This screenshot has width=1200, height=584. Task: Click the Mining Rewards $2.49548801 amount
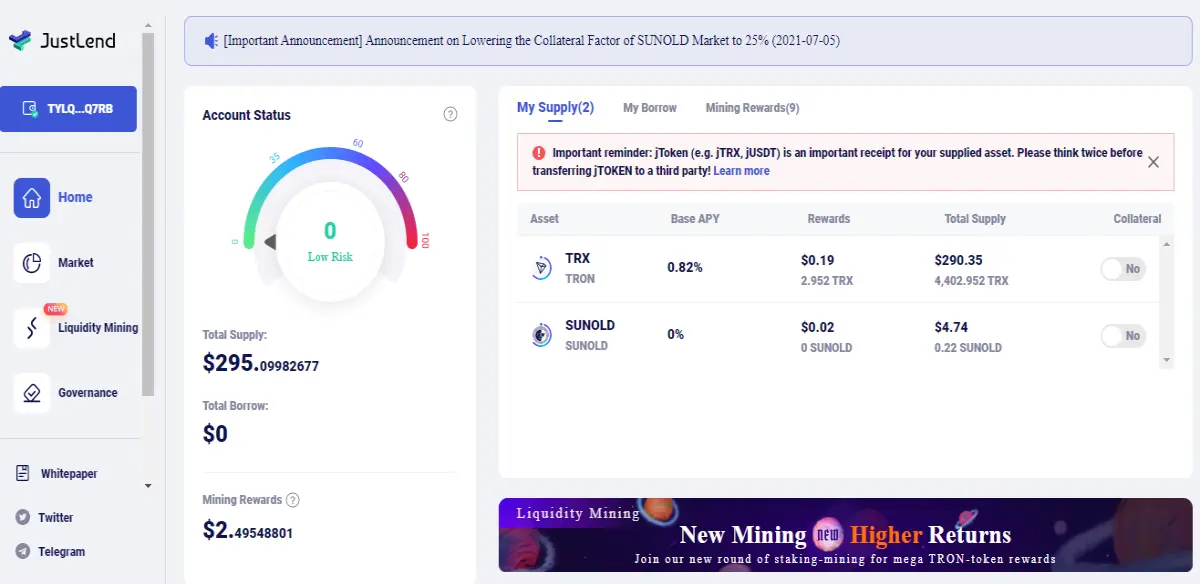(247, 531)
